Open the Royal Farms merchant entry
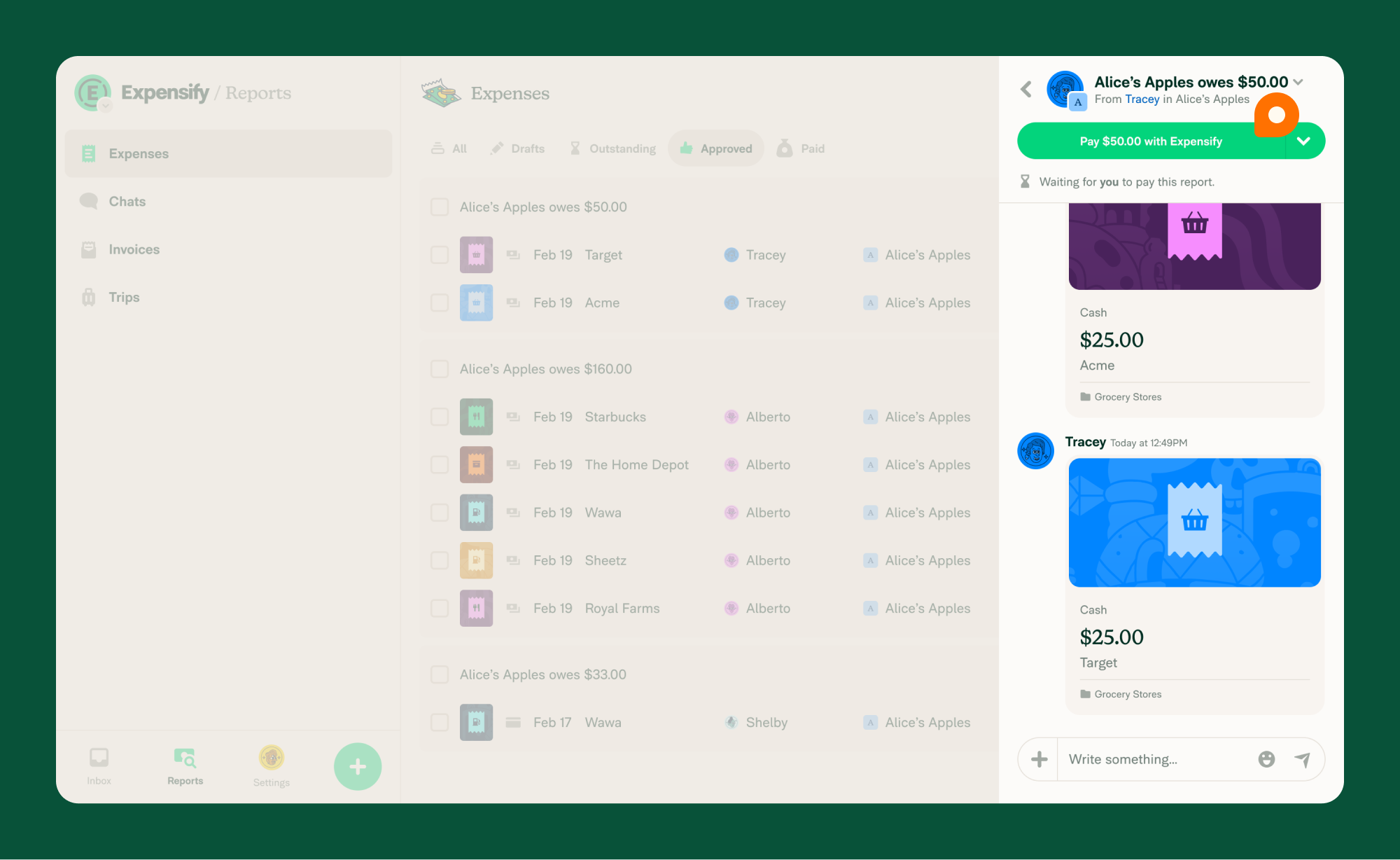Image resolution: width=1400 pixels, height=860 pixels. pyautogui.click(x=622, y=608)
